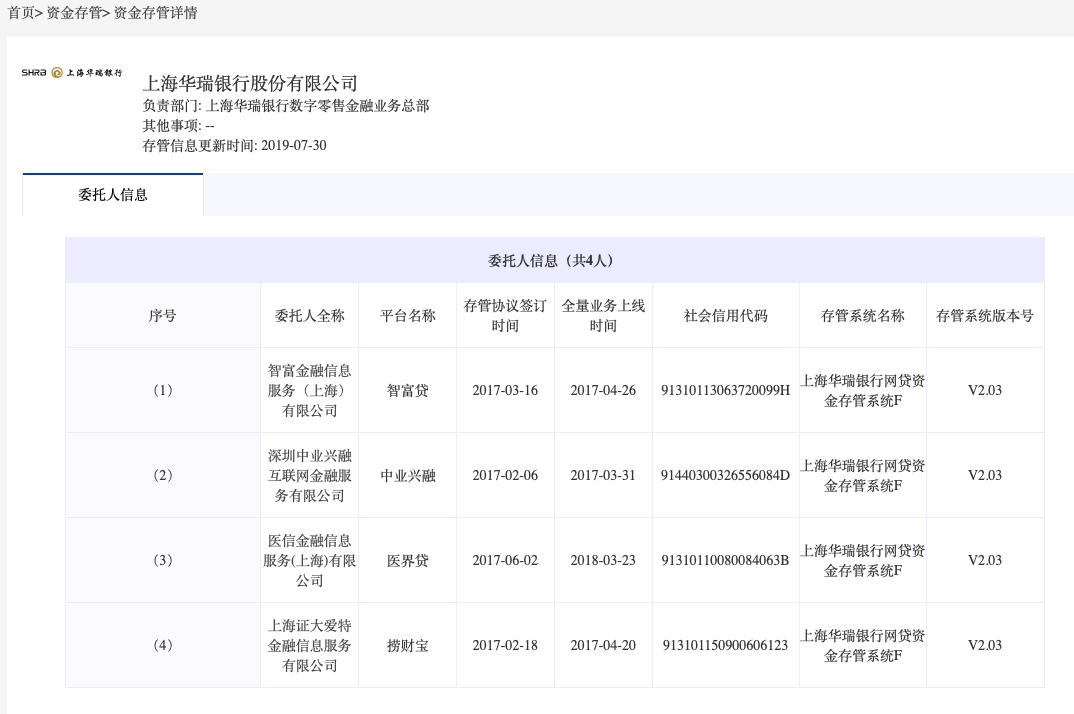Click 存管信息更新时间 2019-07-30 line
This screenshot has height=714, width=1074.
click(x=234, y=145)
